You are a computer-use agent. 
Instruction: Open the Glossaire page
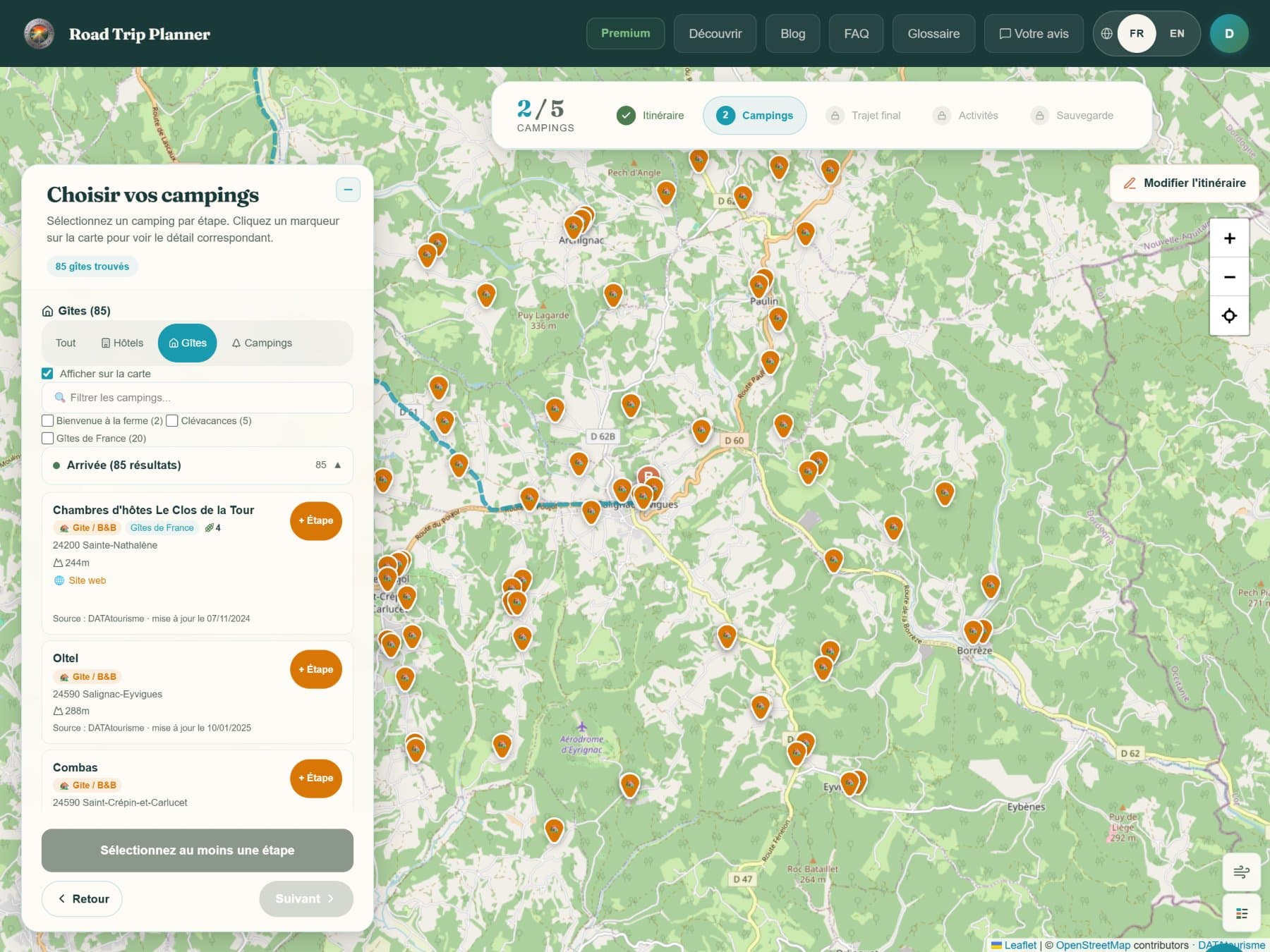pos(933,33)
